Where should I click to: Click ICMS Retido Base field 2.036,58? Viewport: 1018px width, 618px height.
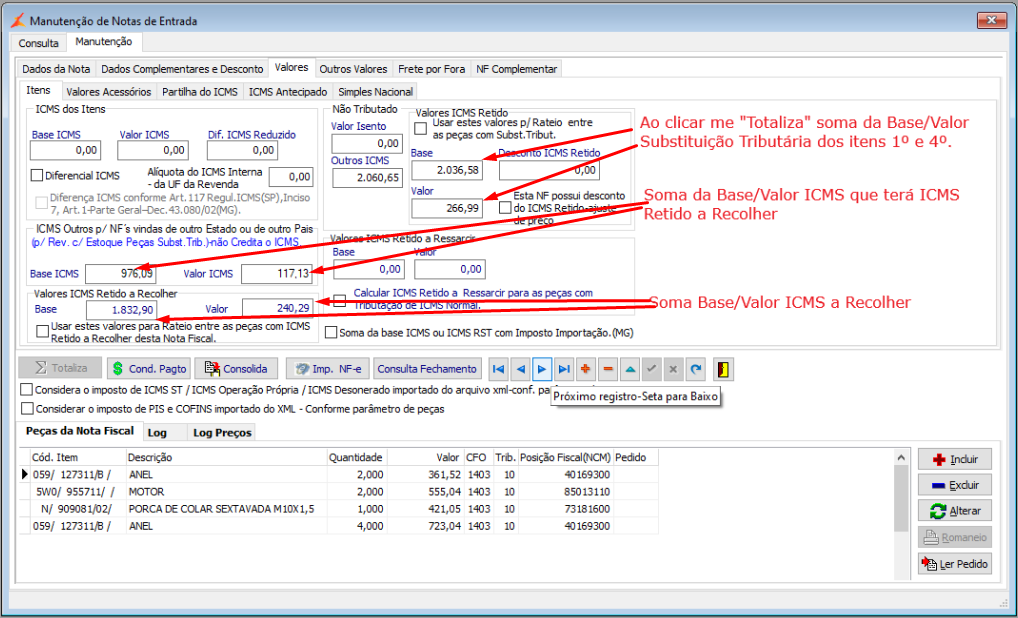click(x=447, y=170)
